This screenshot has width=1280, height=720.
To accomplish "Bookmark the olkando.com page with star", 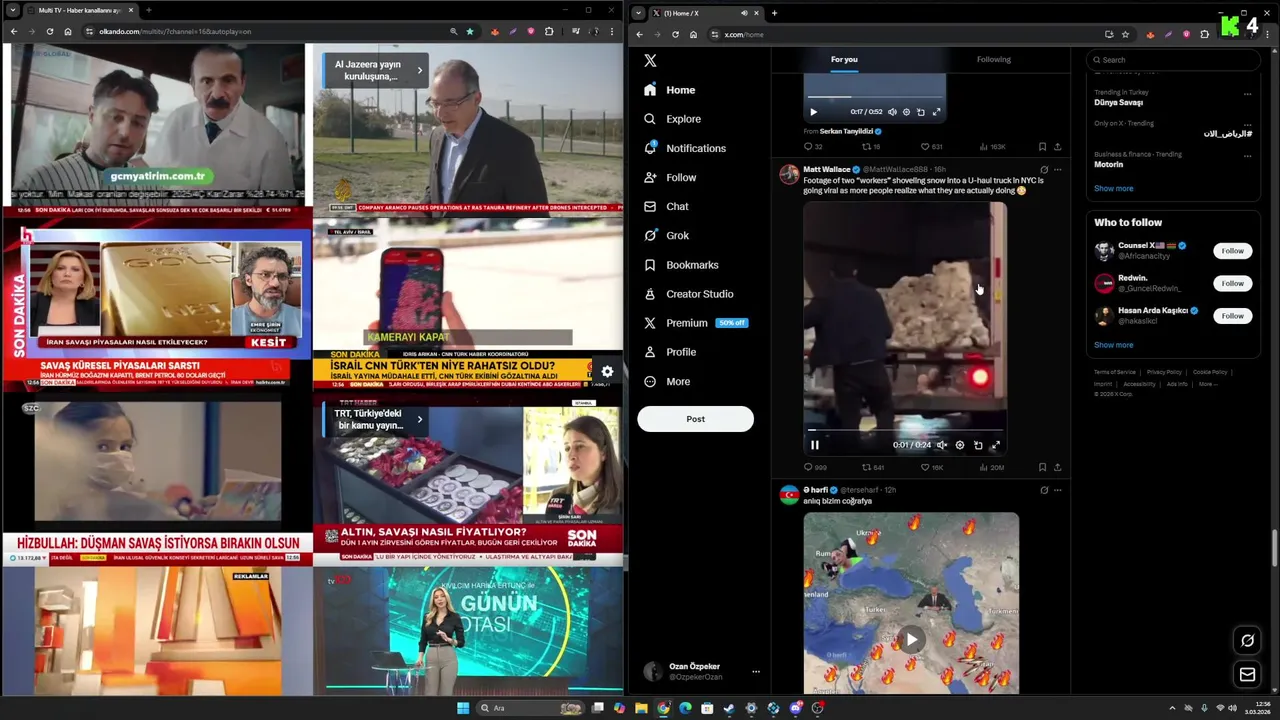I will point(470,32).
